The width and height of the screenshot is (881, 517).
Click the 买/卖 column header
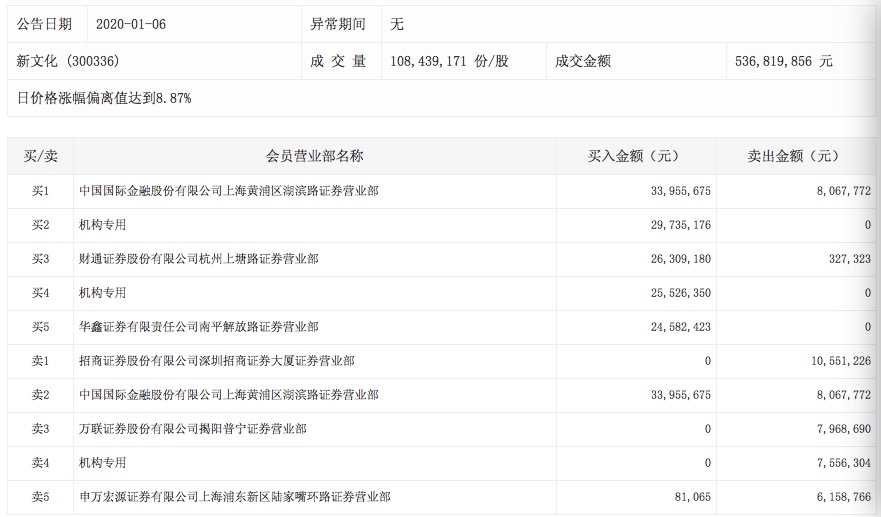tap(40, 156)
